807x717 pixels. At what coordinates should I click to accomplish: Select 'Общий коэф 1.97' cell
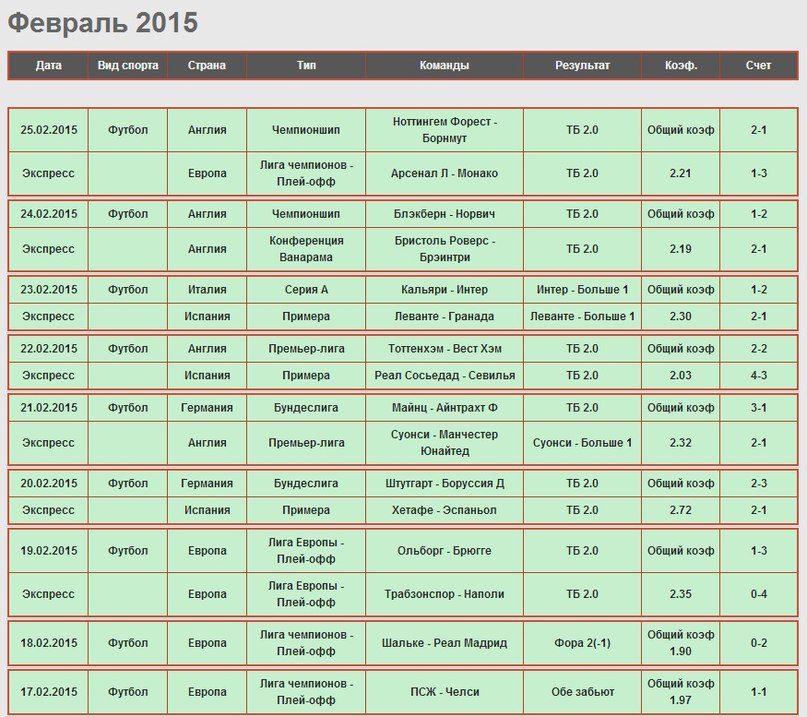[x=680, y=692]
